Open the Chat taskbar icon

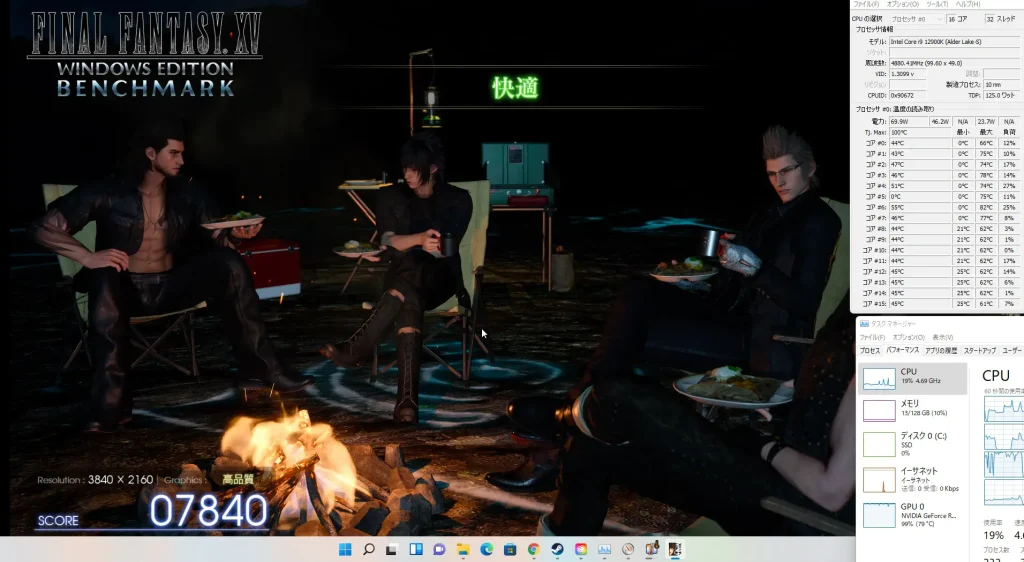pos(439,550)
